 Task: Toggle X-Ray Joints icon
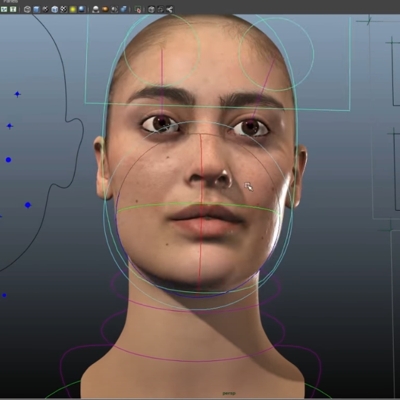click(170, 9)
